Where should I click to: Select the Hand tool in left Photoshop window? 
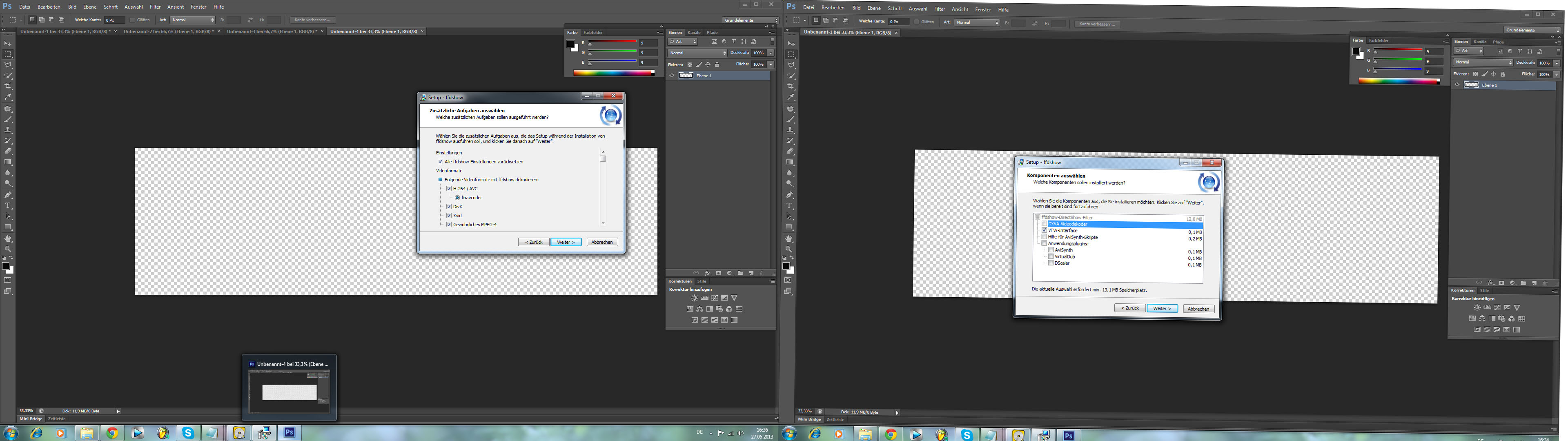pos(8,239)
